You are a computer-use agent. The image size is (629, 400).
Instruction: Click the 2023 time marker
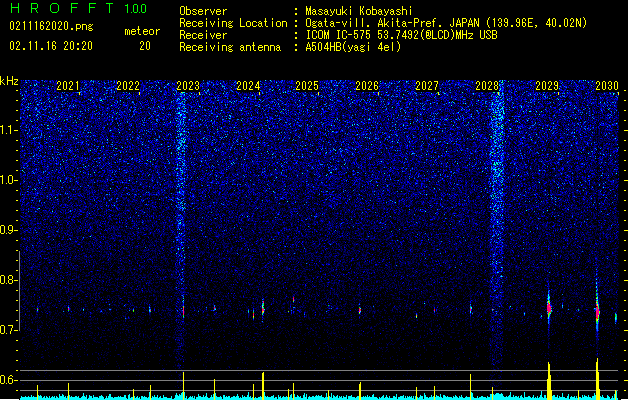(x=188, y=86)
